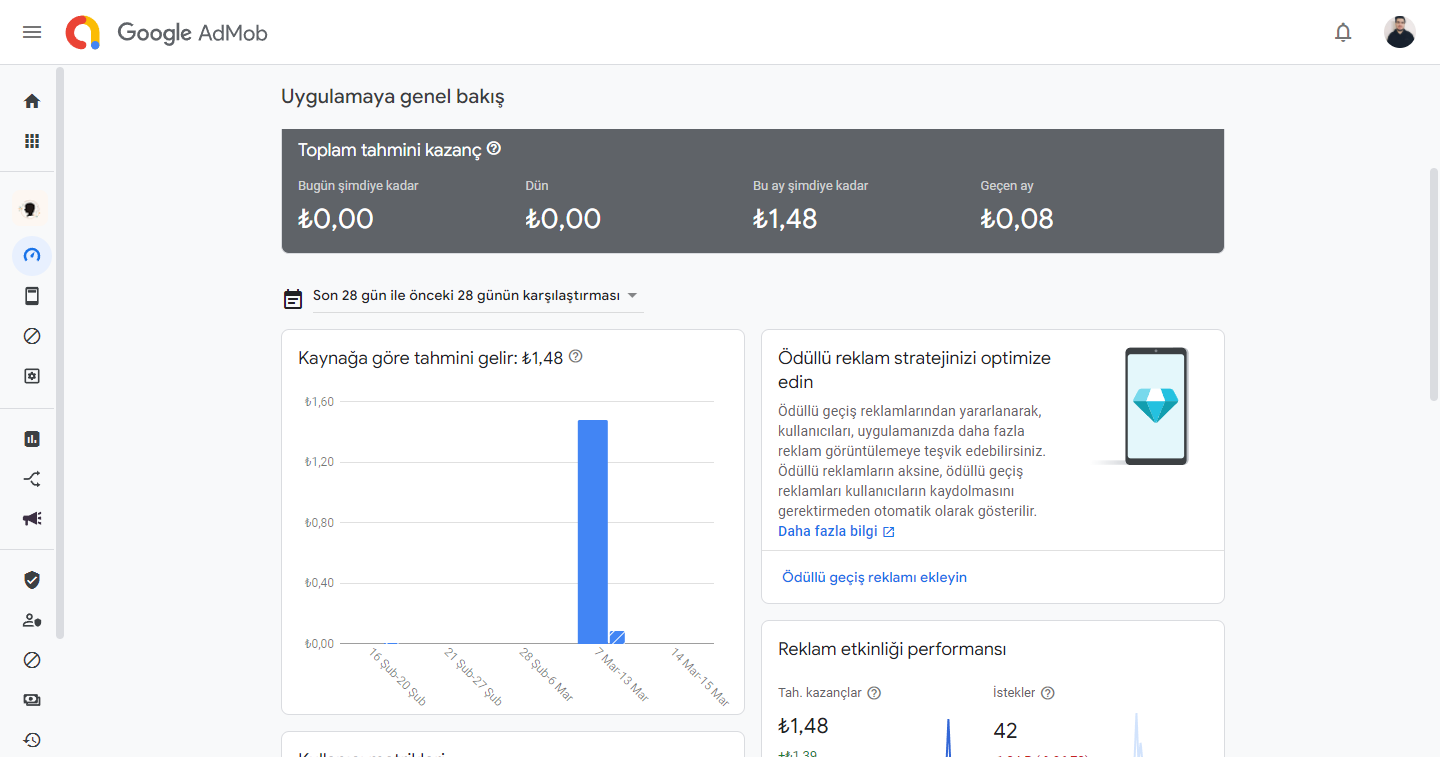This screenshot has height=757, width=1440.
Task: Open the user profile avatar menu
Action: click(x=1399, y=32)
